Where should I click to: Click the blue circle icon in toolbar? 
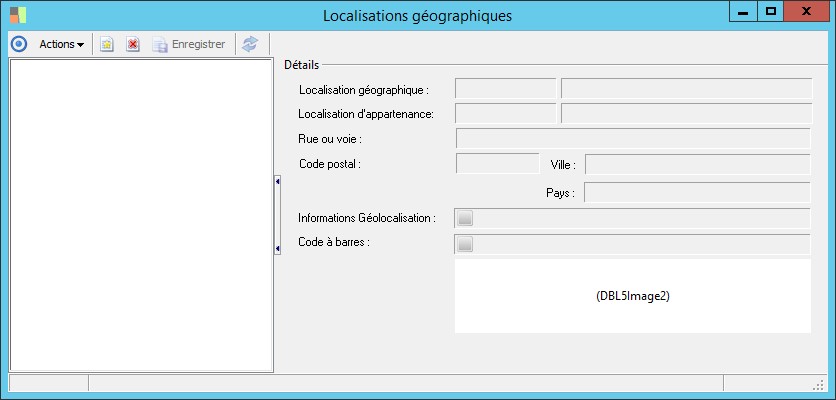[18, 44]
